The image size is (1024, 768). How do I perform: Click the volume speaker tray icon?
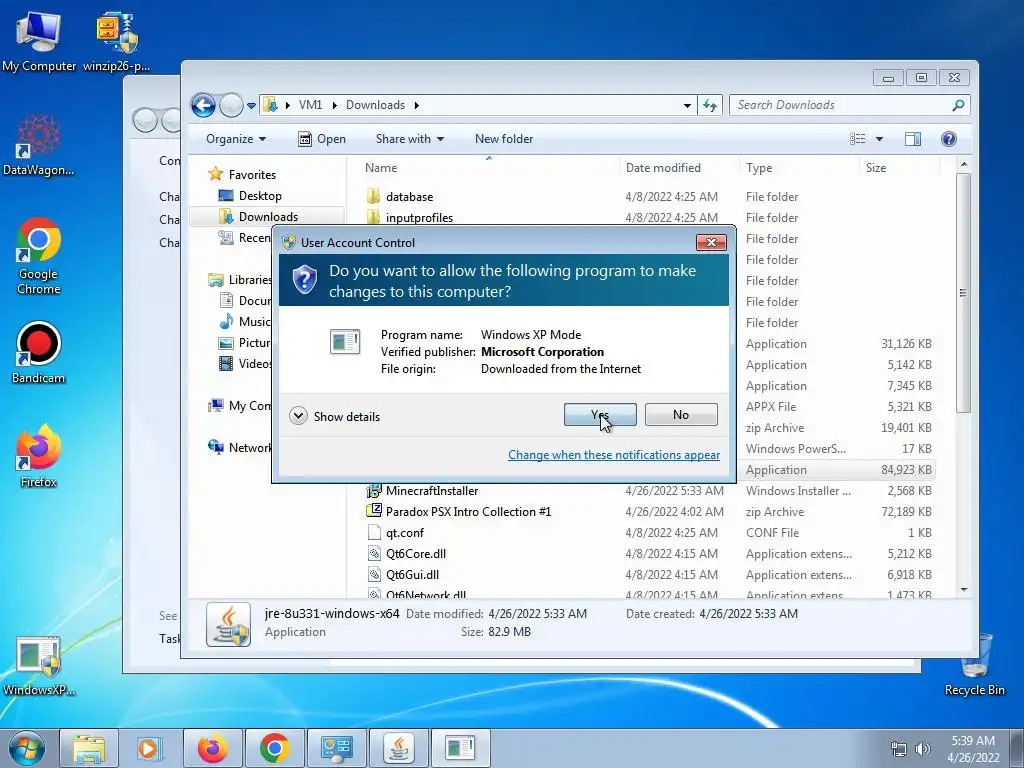click(923, 749)
